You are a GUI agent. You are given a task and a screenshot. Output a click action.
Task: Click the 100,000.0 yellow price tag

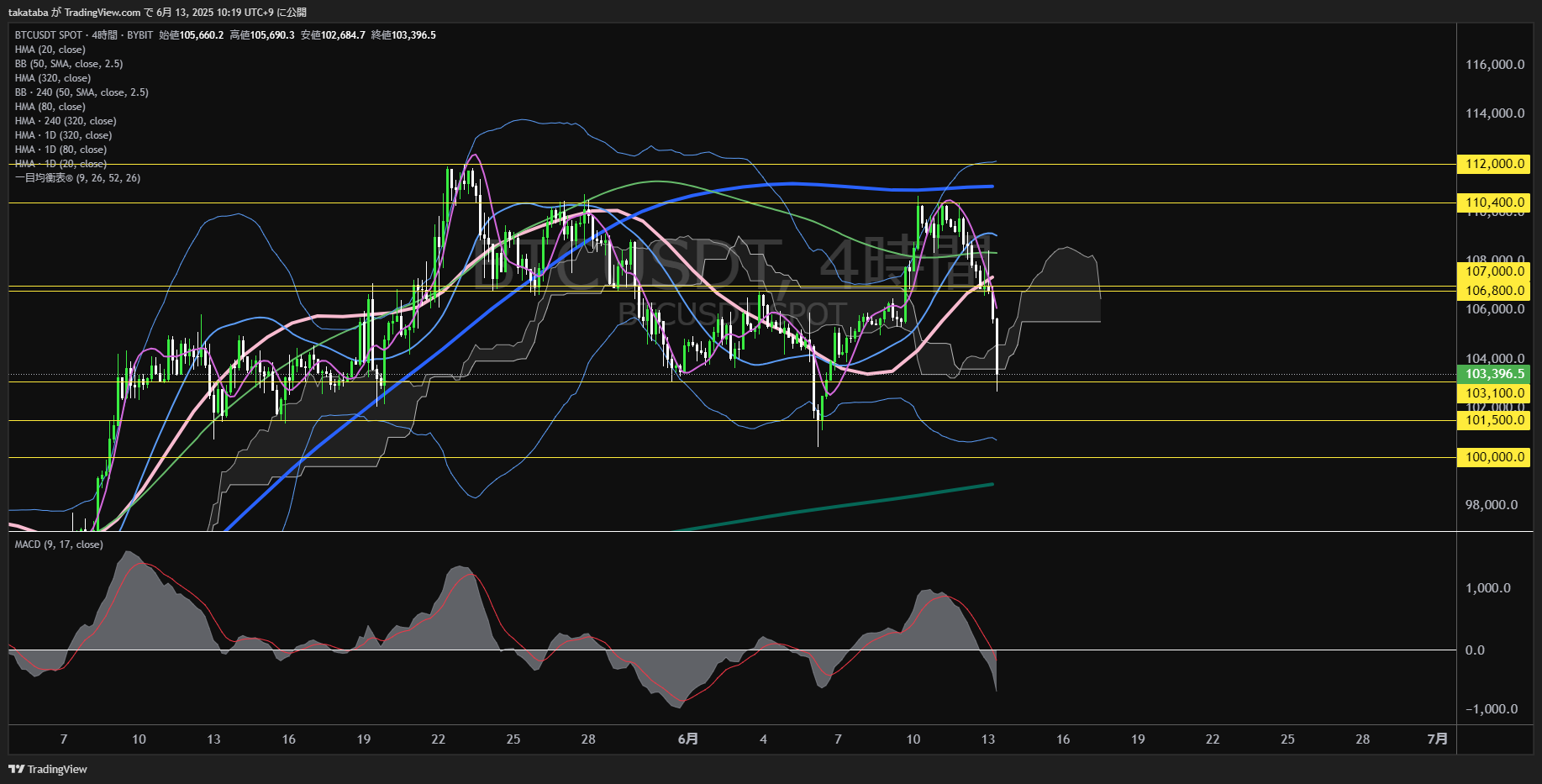coord(1493,457)
